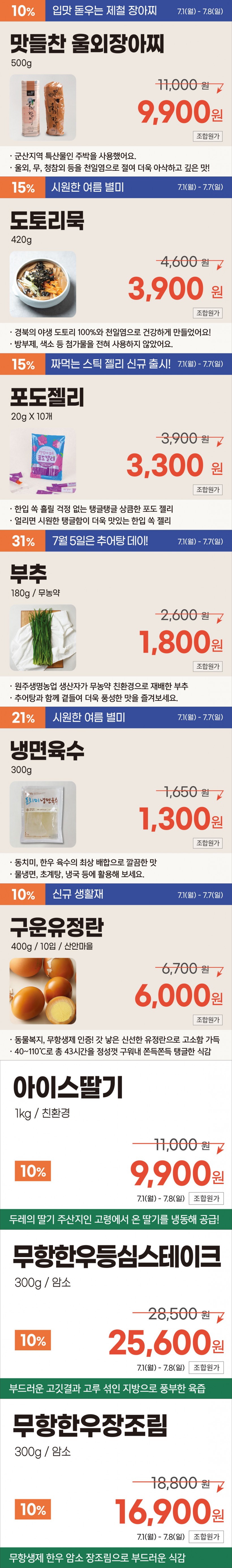Open the '7월 5일은 추어탕 데이!' banner
Image resolution: width=232 pixels, height=1568 pixels.
coord(100,541)
